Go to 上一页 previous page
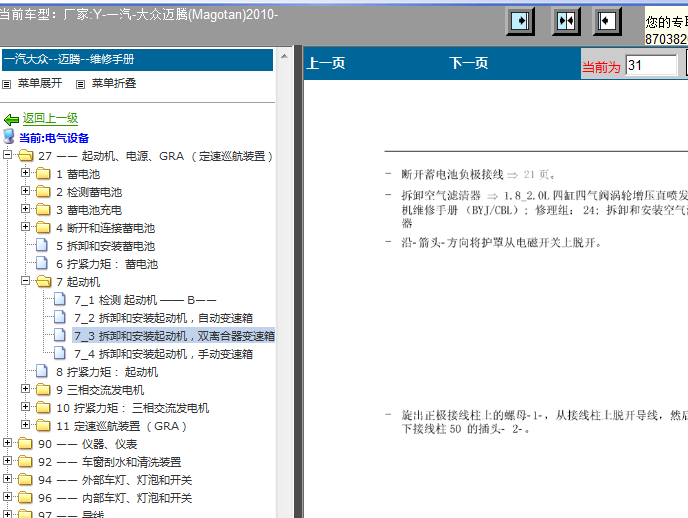 [326, 63]
